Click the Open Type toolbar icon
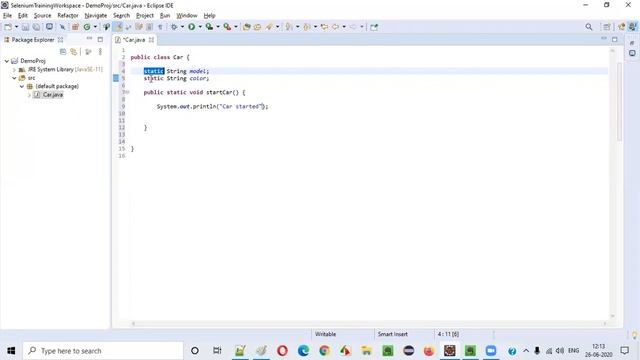The image size is (640, 360). click(247, 27)
